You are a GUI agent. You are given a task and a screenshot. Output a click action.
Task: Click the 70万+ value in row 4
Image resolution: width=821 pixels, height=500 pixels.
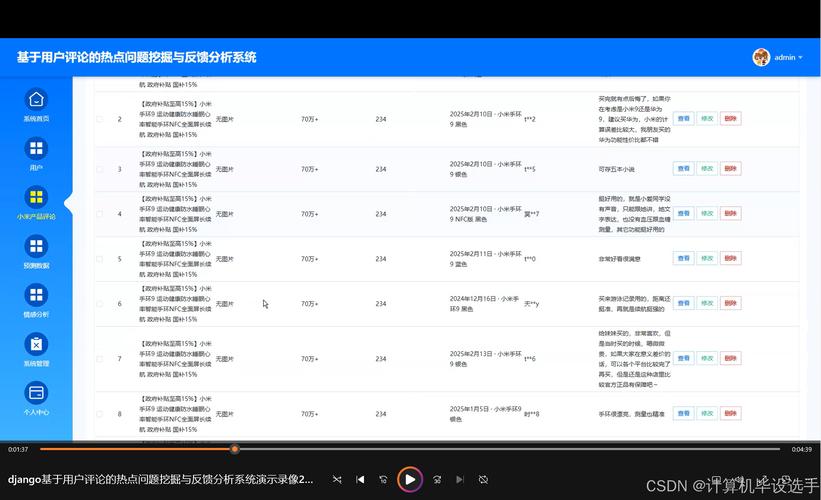click(x=309, y=214)
